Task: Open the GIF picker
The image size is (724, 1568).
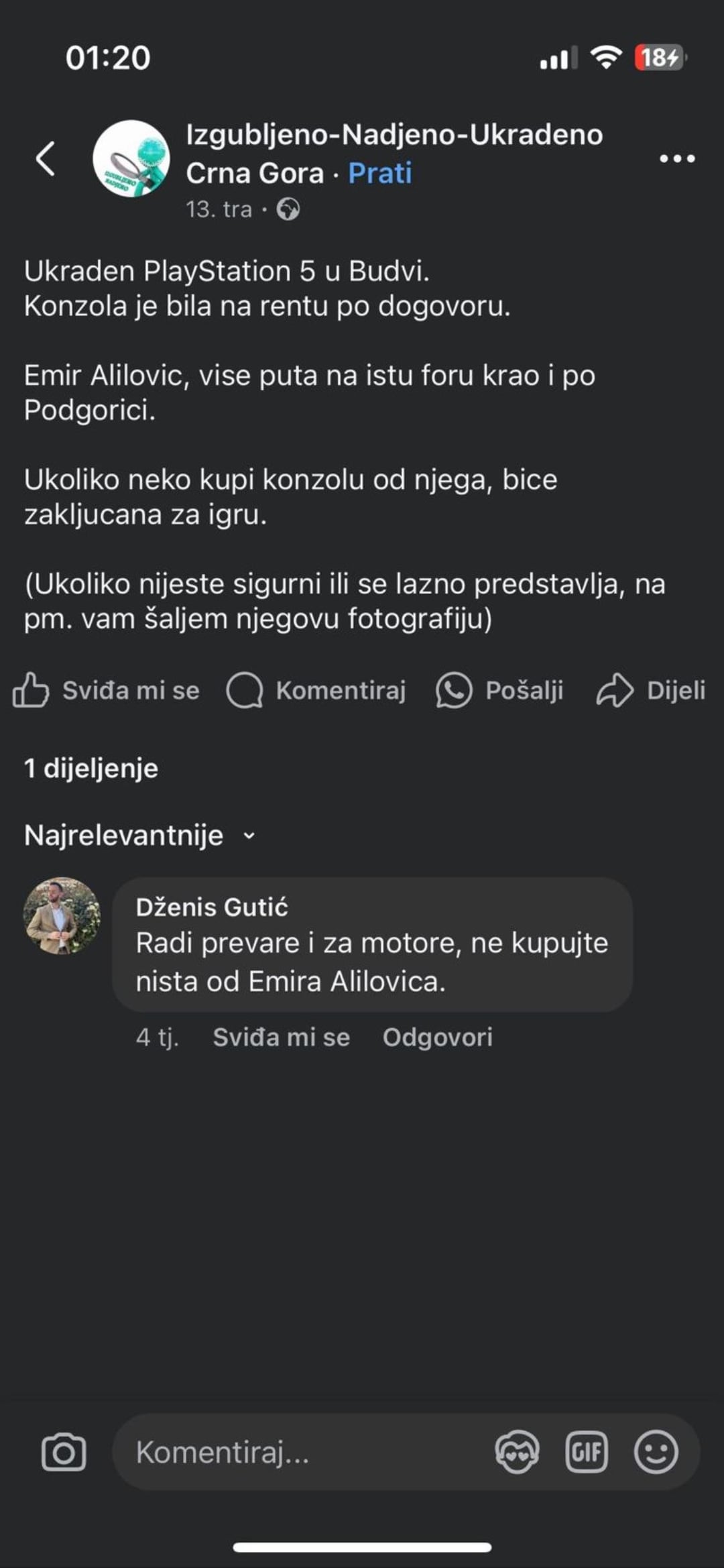Action: pos(587,1452)
